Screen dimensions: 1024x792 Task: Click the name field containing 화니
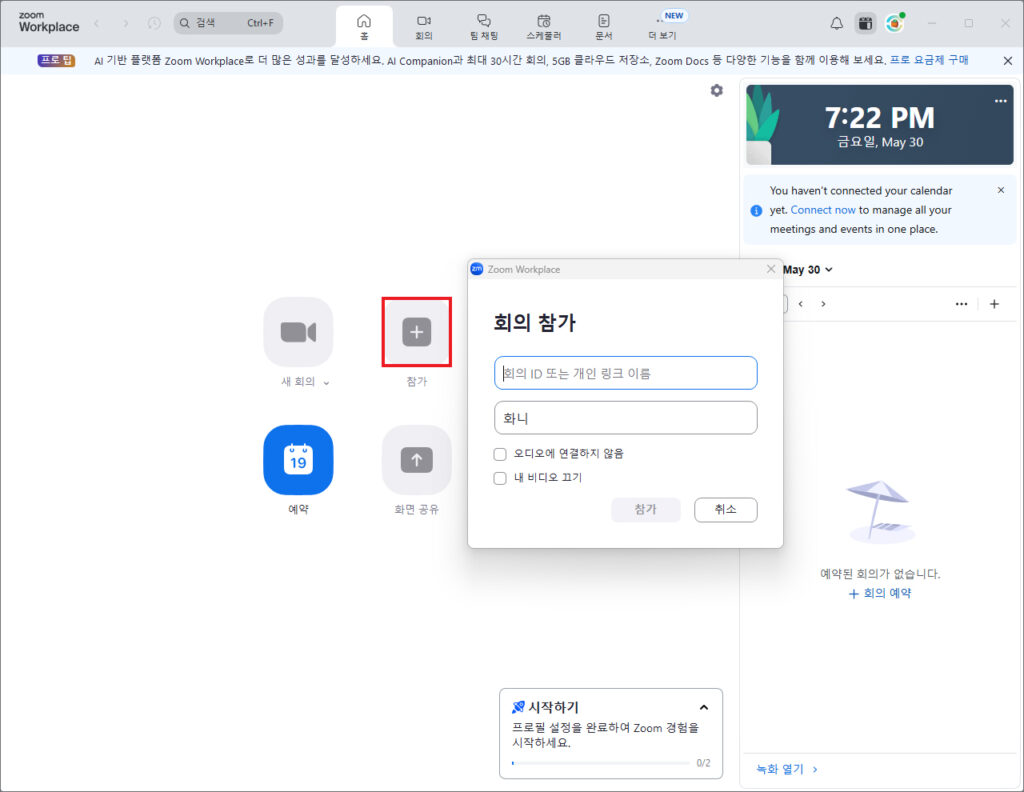pos(626,418)
